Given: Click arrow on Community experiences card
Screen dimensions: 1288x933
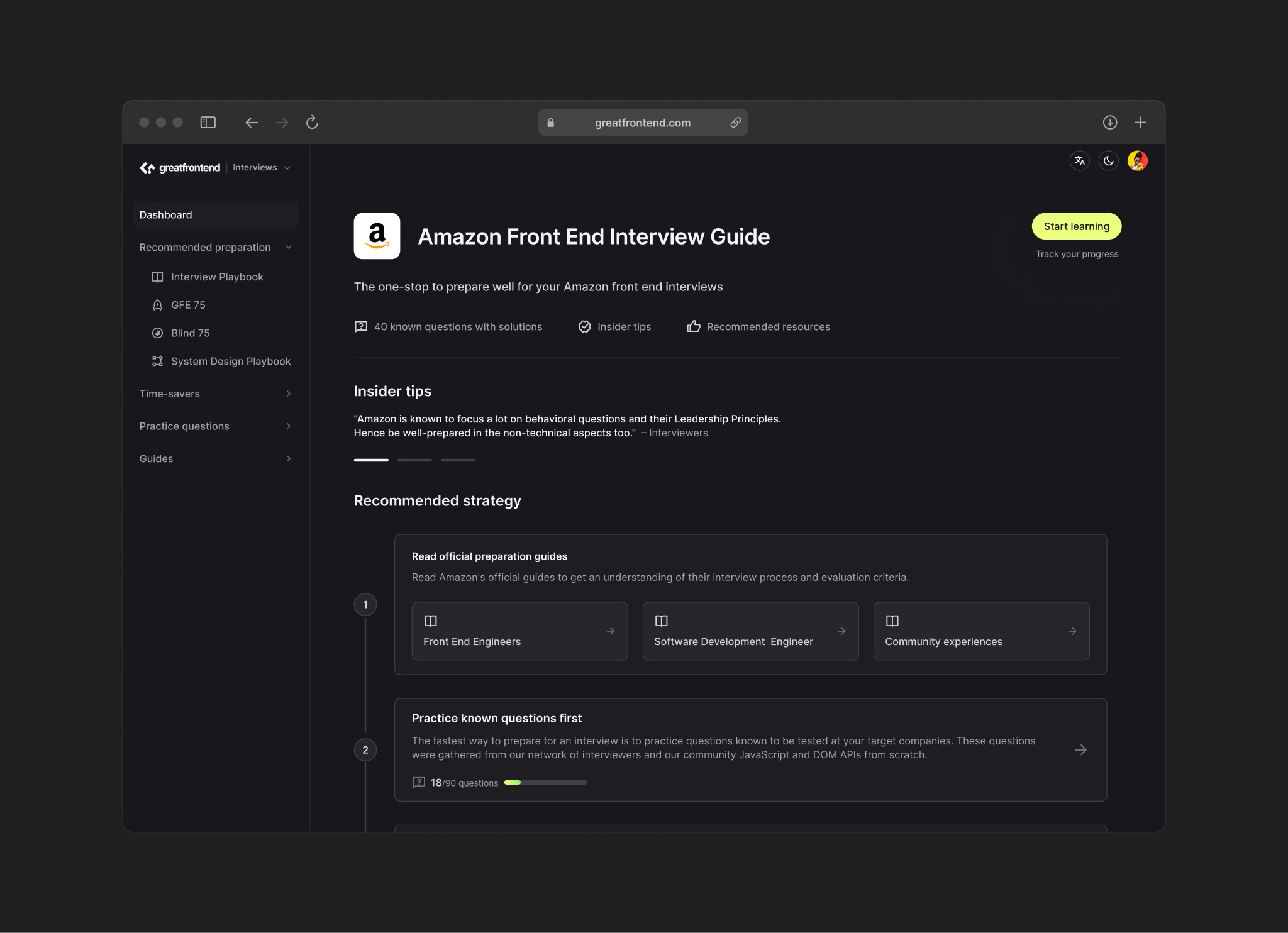Looking at the screenshot, I should coord(1072,631).
